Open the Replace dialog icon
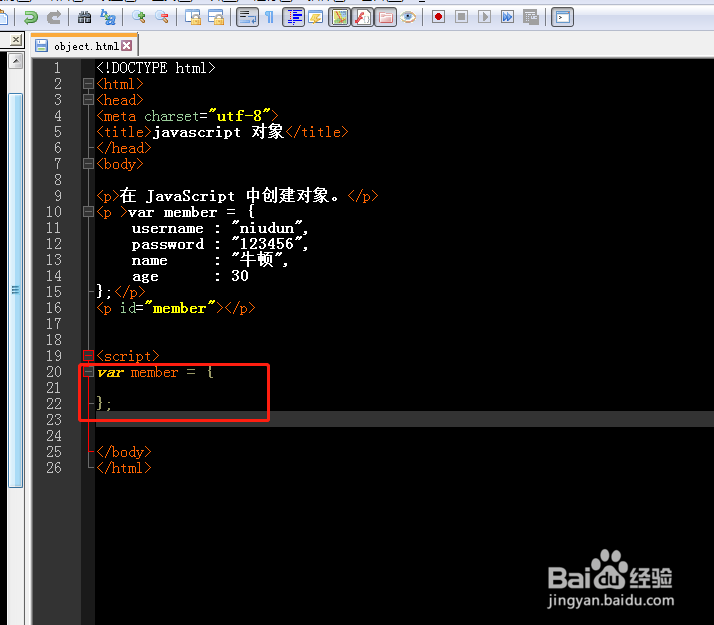 point(108,17)
